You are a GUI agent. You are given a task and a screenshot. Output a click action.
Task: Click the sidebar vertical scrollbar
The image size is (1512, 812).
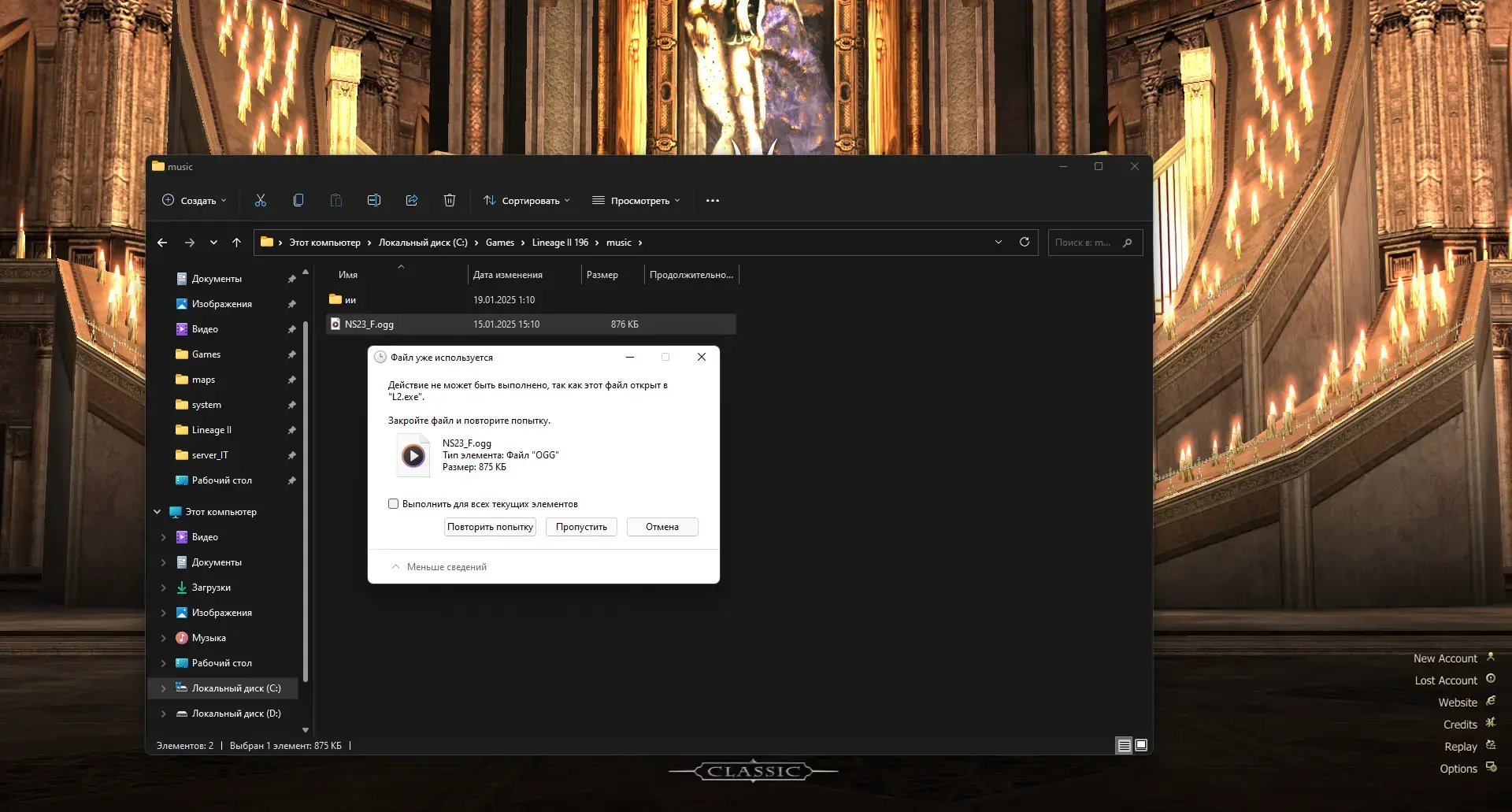[306, 500]
